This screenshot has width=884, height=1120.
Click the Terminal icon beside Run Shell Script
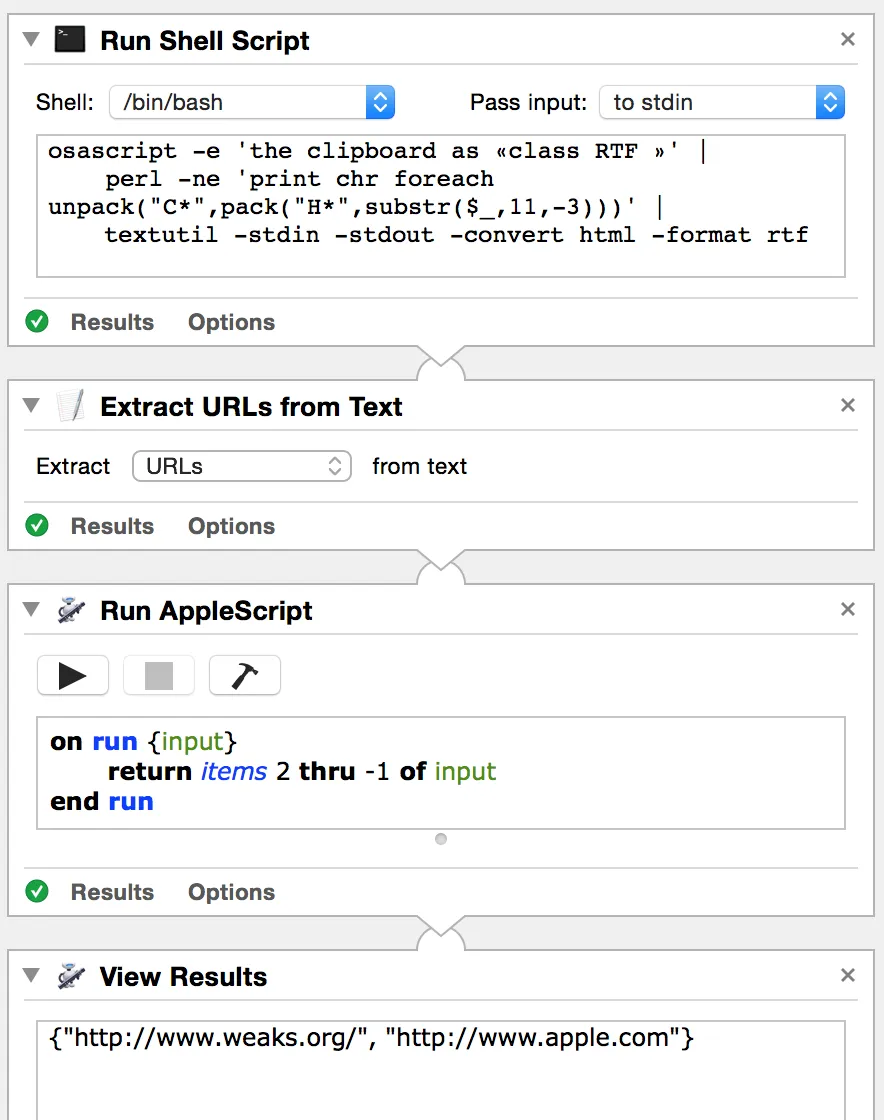pyautogui.click(x=70, y=40)
